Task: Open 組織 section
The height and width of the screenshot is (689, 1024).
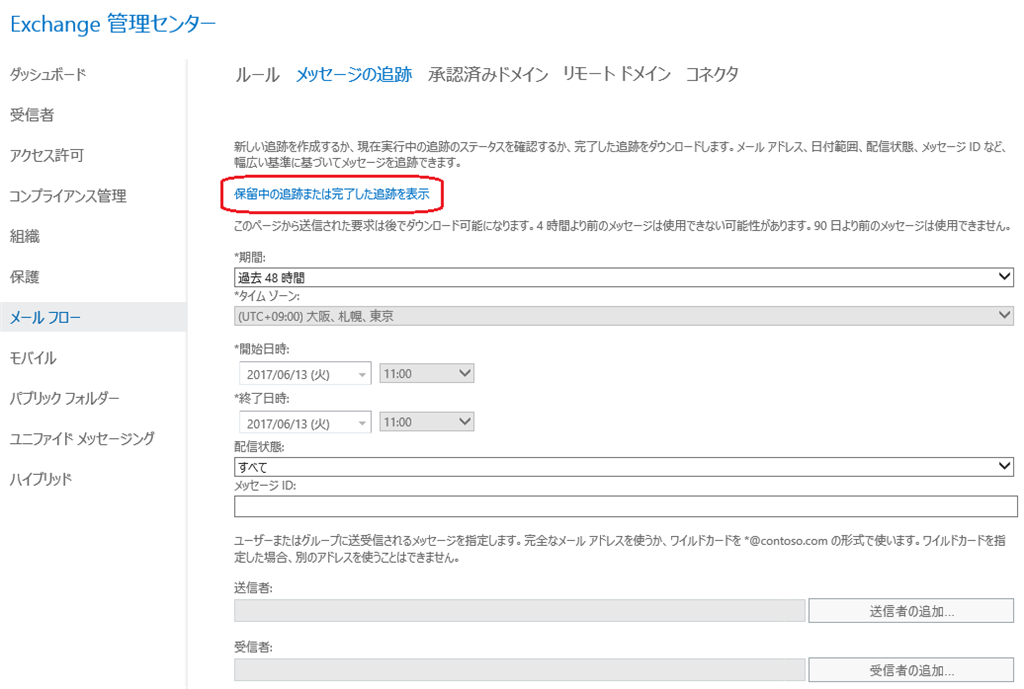Action: 25,236
